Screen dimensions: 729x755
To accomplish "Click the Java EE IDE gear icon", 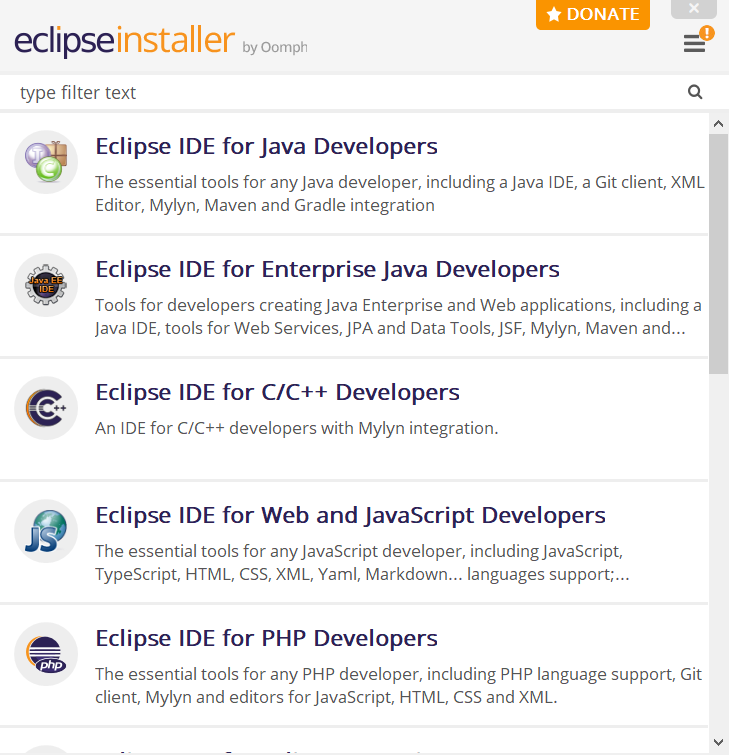I will coord(46,285).
